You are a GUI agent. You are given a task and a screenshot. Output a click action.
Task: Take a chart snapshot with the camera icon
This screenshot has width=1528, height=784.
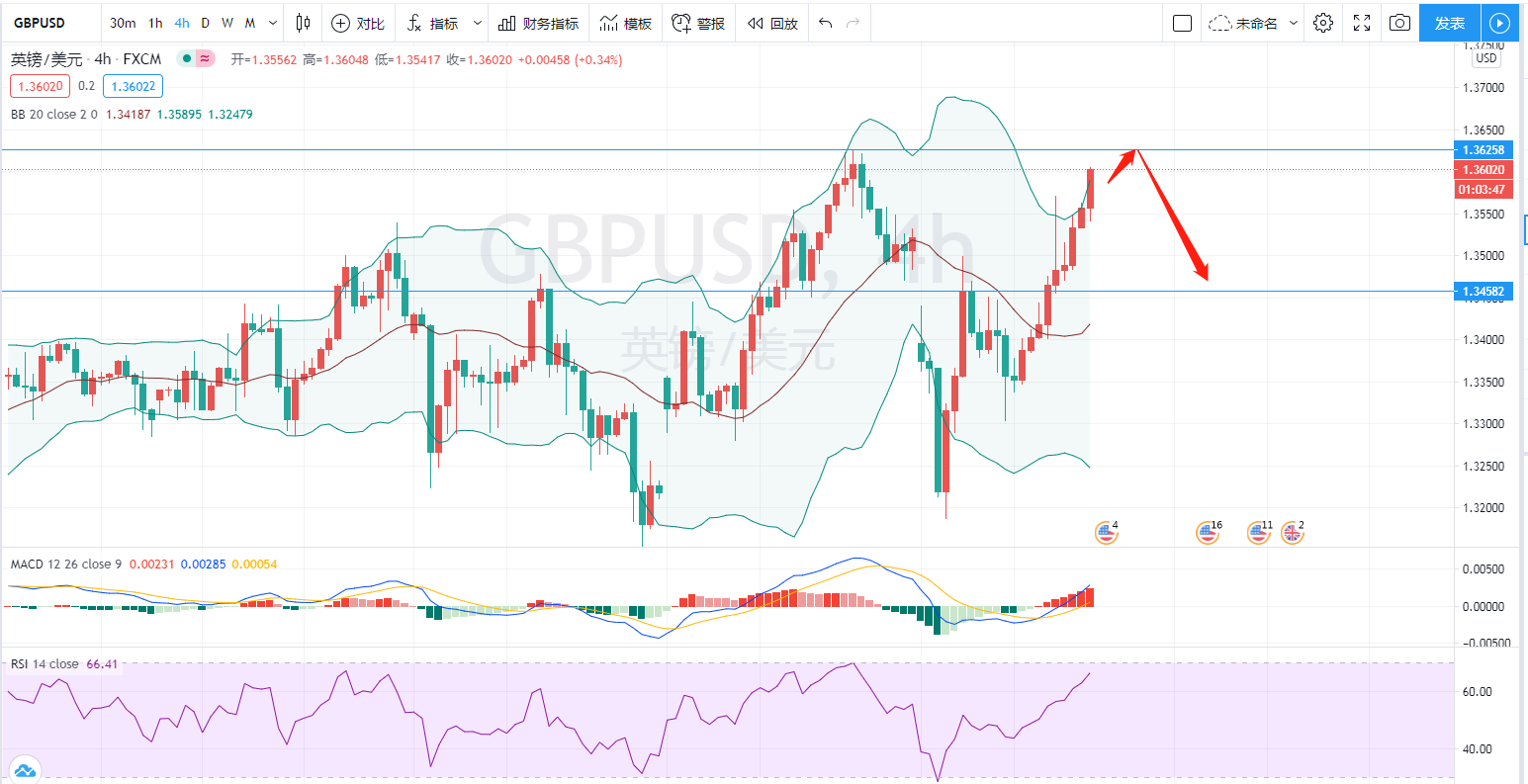pos(1399,23)
